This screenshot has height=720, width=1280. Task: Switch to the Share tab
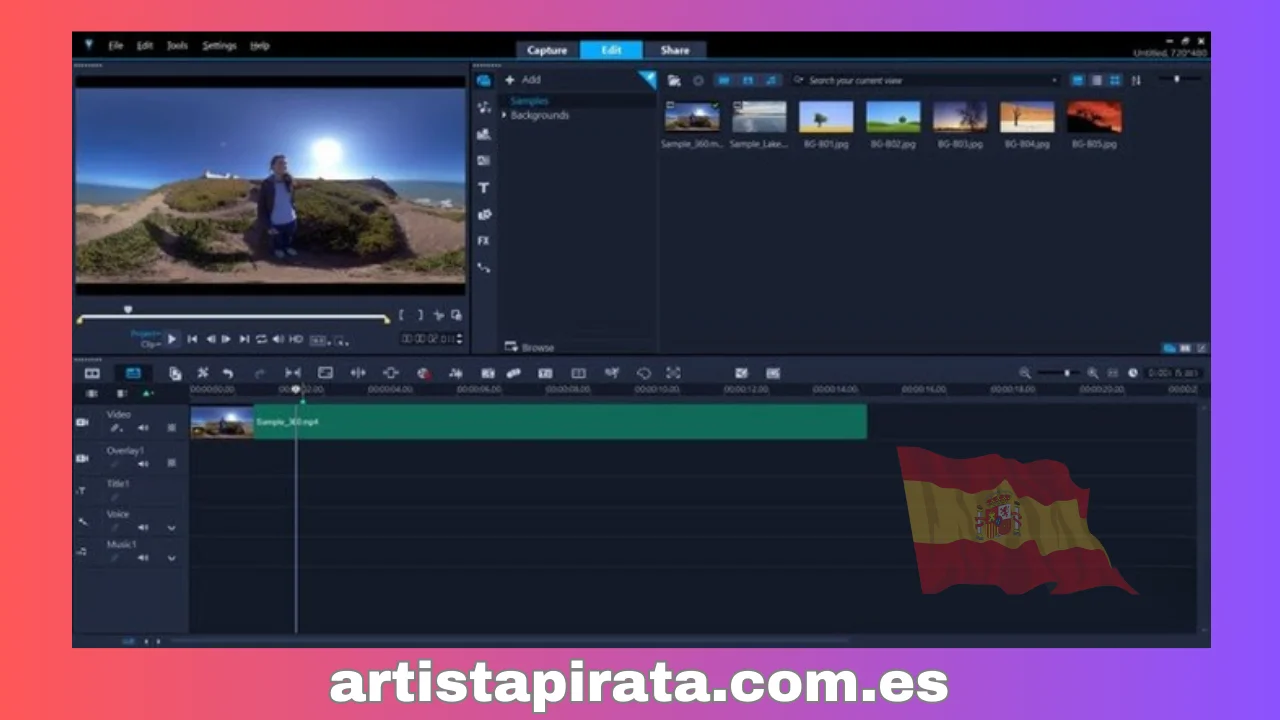[675, 50]
